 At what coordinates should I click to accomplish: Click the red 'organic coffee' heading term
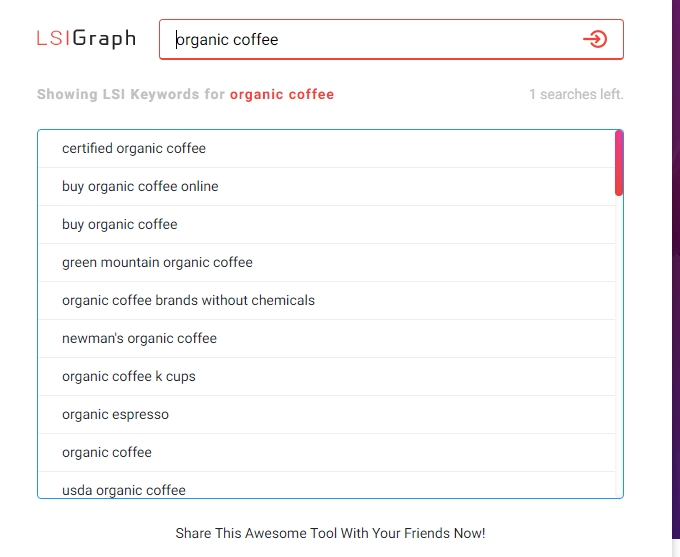click(282, 95)
